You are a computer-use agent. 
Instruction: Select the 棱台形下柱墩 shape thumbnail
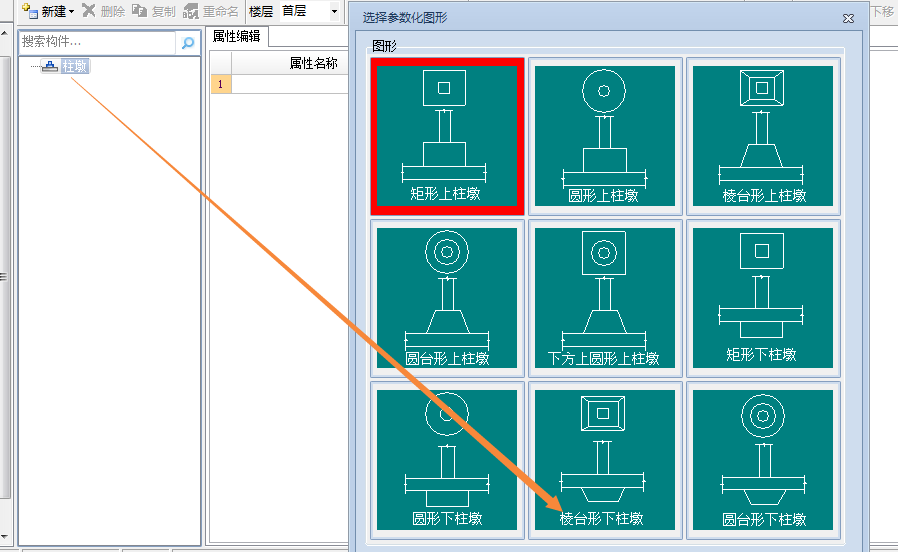tap(605, 460)
